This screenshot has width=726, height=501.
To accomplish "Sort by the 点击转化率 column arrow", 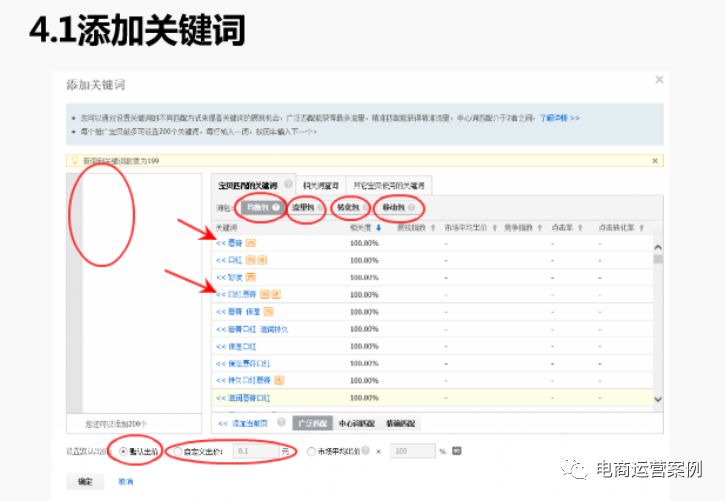I will tap(642, 227).
